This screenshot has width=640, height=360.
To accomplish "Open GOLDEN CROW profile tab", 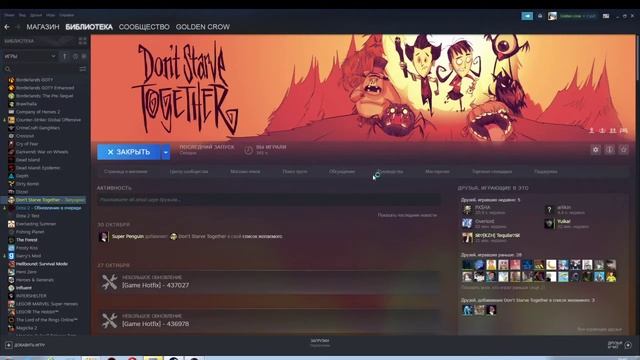I will (x=203, y=27).
